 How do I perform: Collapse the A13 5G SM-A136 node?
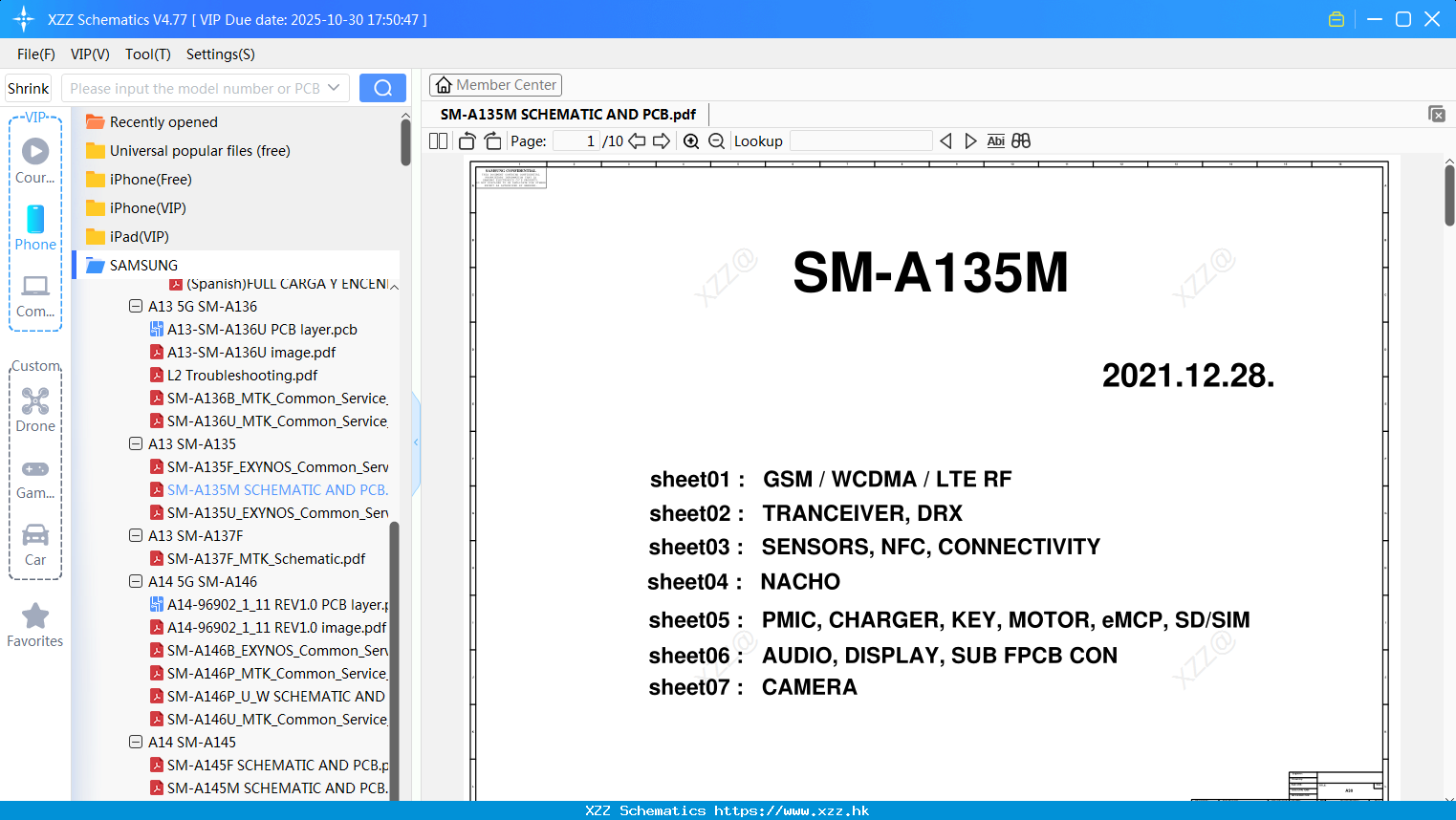click(136, 306)
